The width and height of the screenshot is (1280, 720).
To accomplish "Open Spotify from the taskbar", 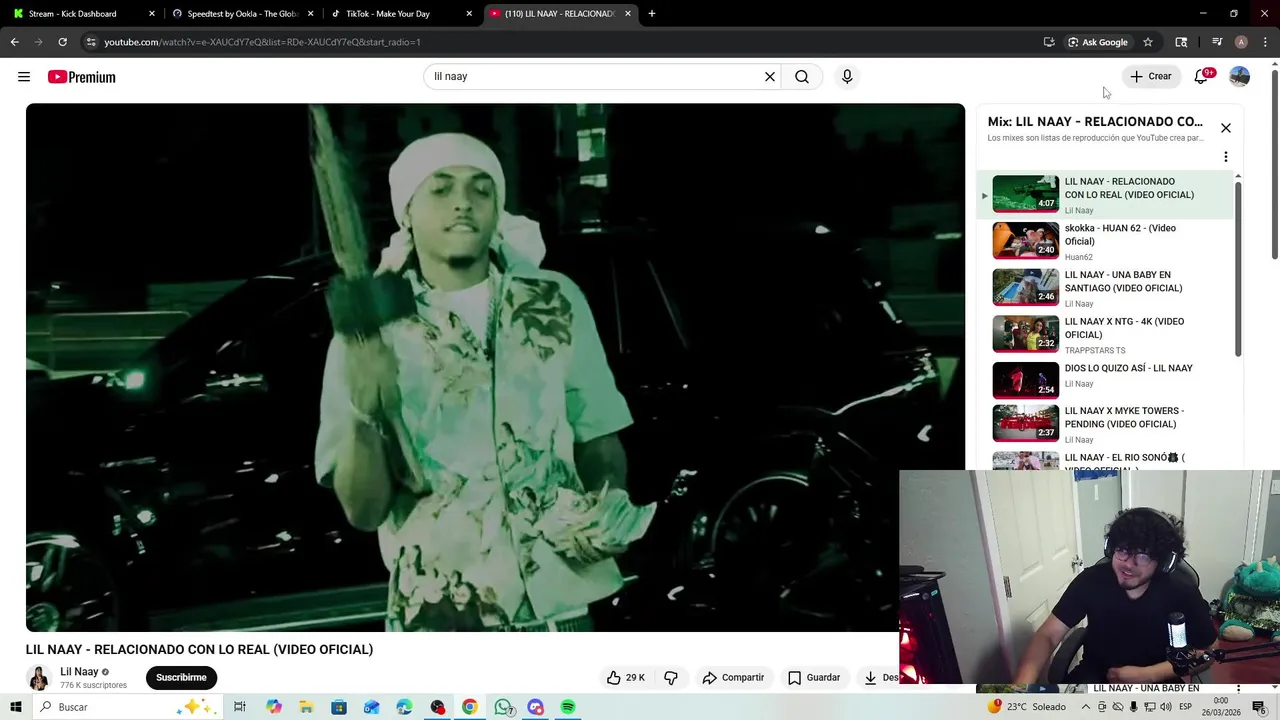I will [x=568, y=707].
